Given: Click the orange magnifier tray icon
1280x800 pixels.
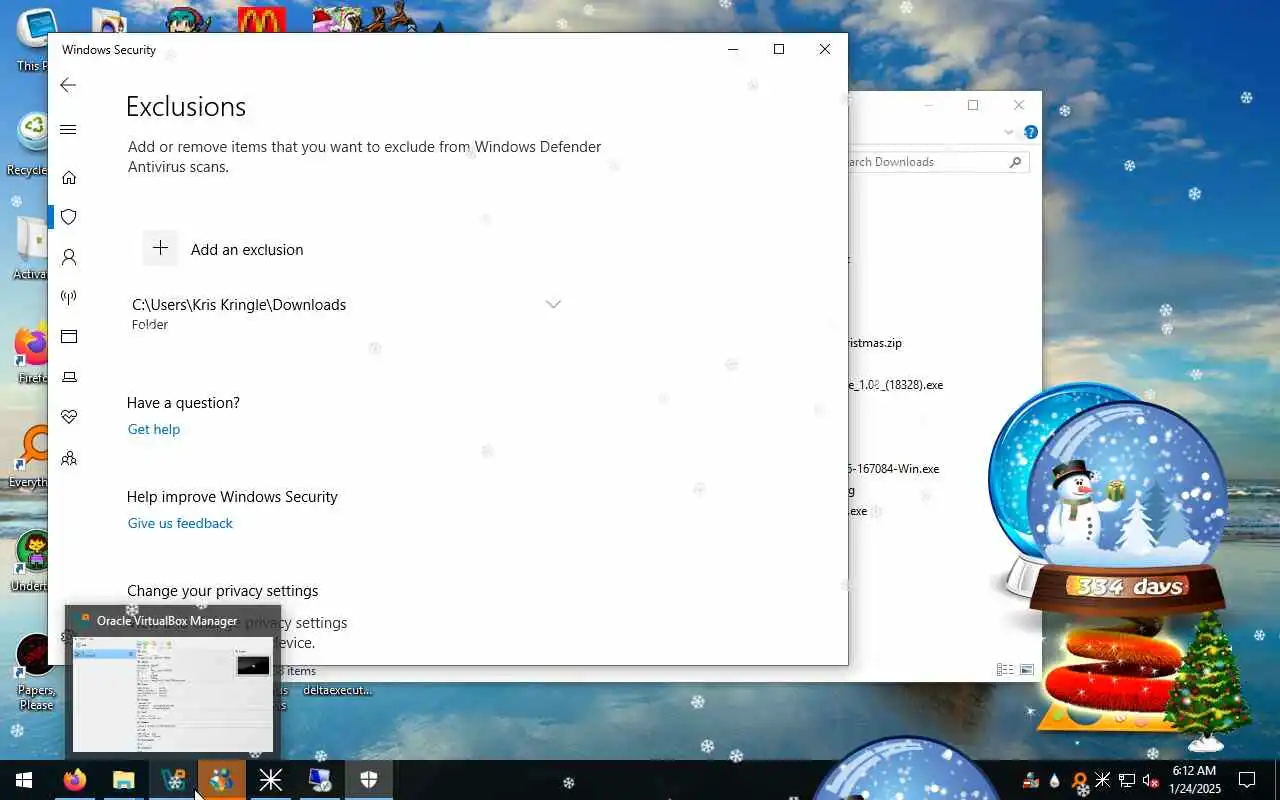Looking at the screenshot, I should pos(1079,780).
